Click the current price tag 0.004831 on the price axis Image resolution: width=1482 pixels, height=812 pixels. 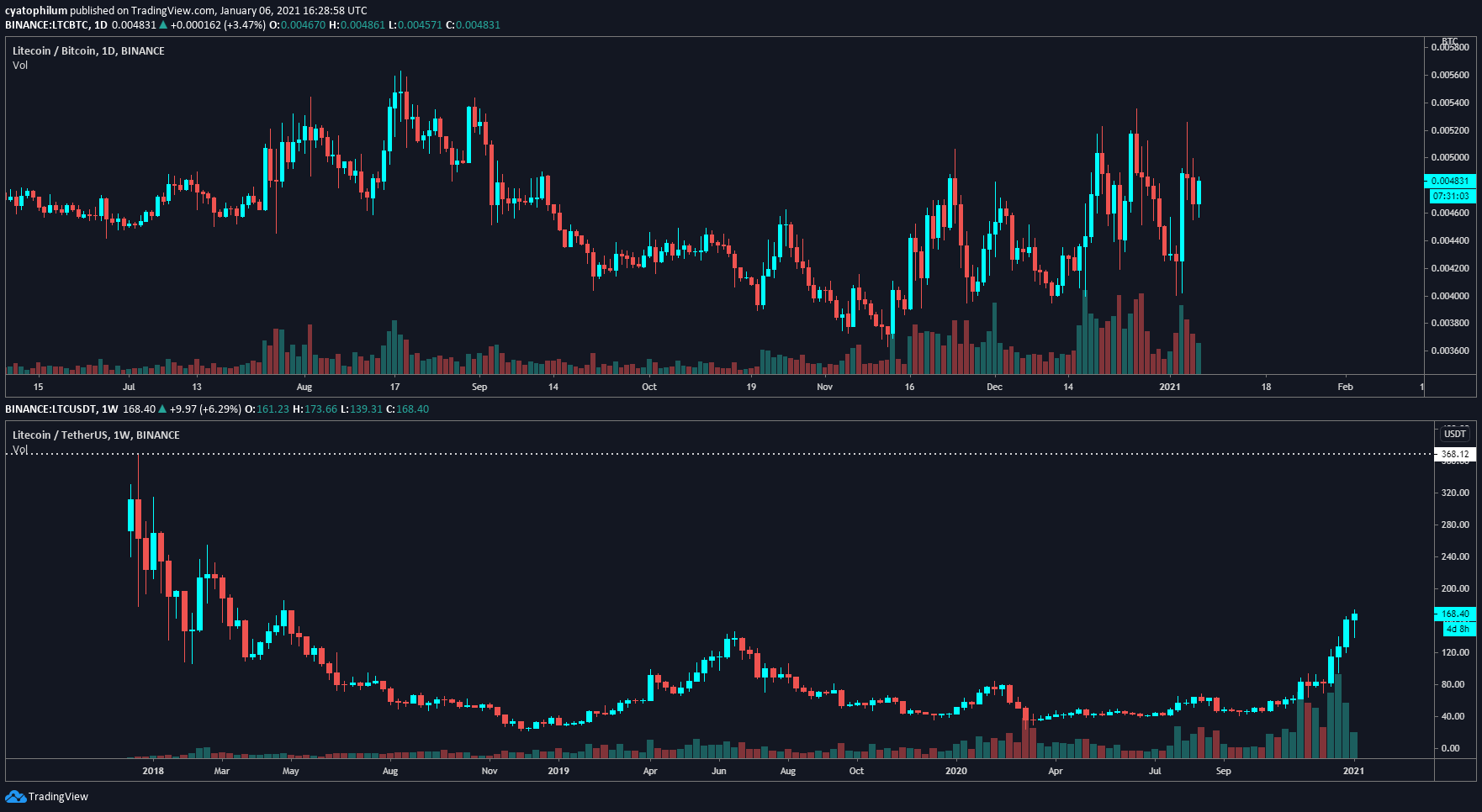[1450, 181]
